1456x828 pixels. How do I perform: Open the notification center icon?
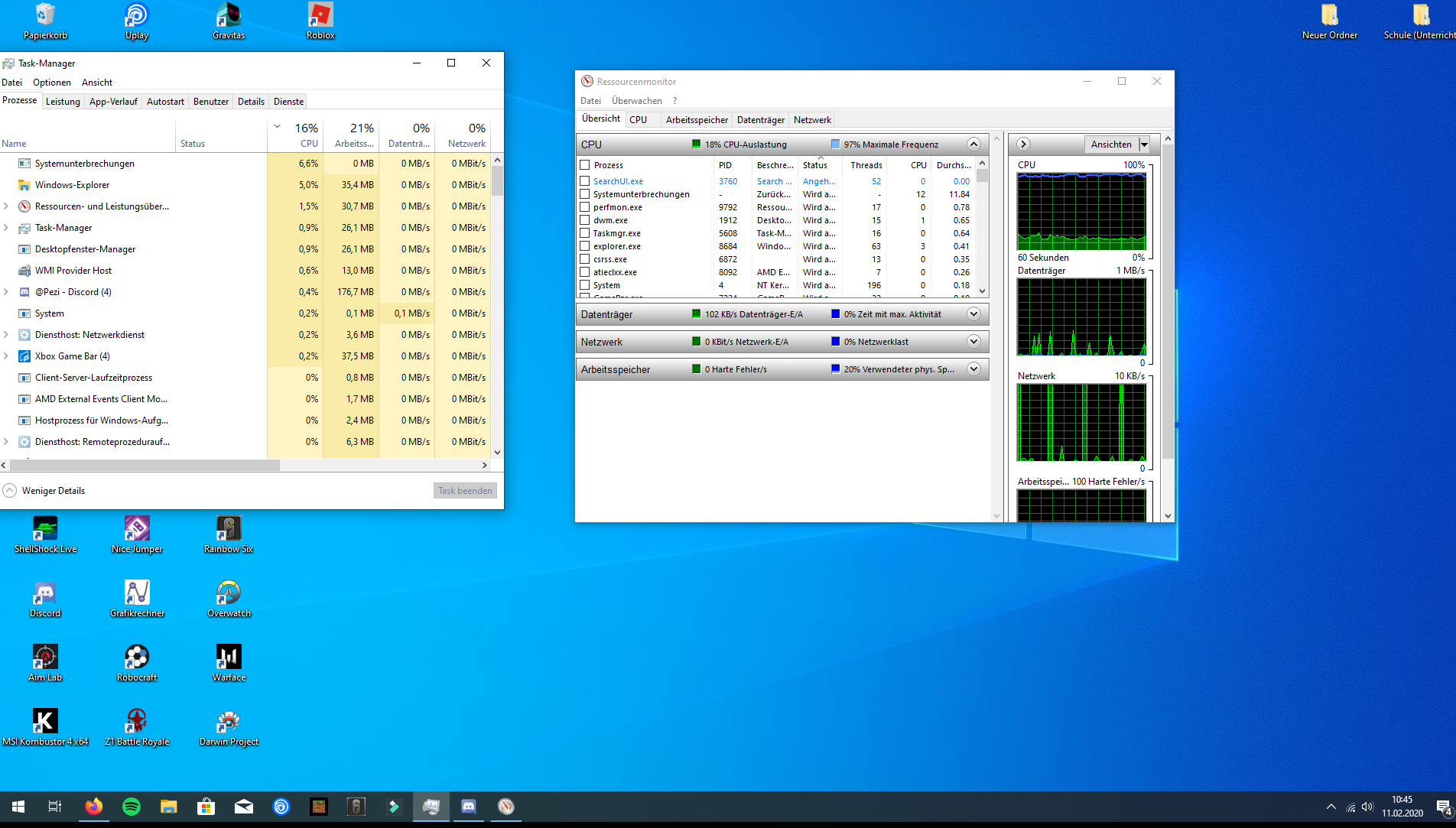click(1444, 807)
